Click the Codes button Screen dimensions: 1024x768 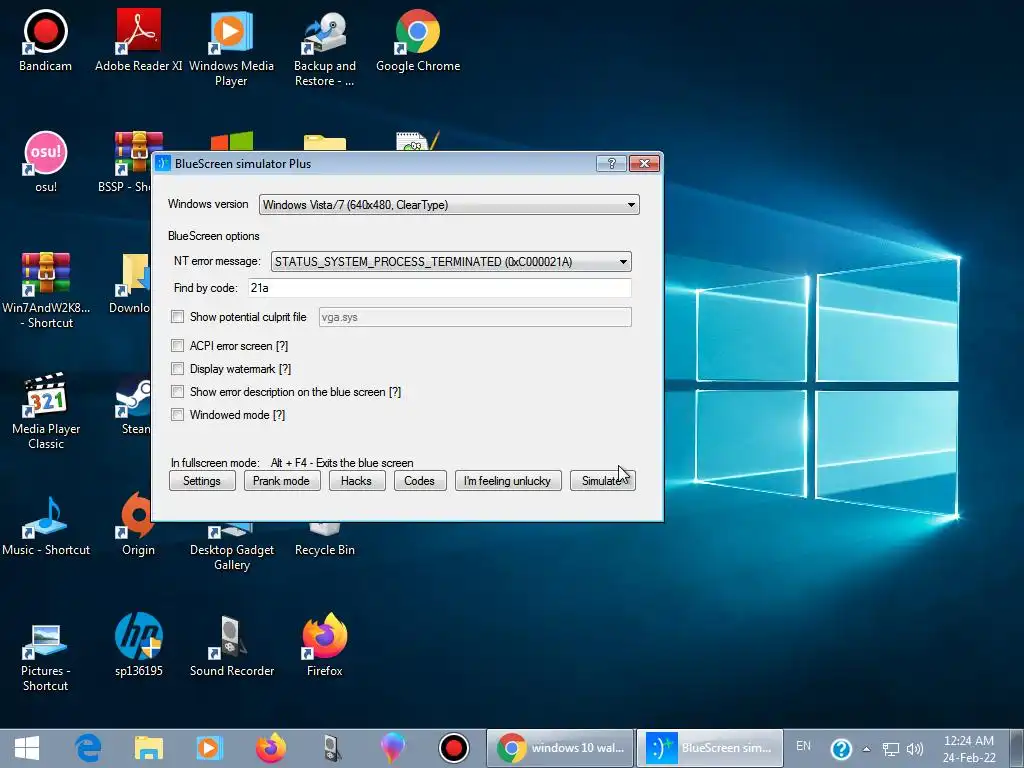tap(420, 481)
